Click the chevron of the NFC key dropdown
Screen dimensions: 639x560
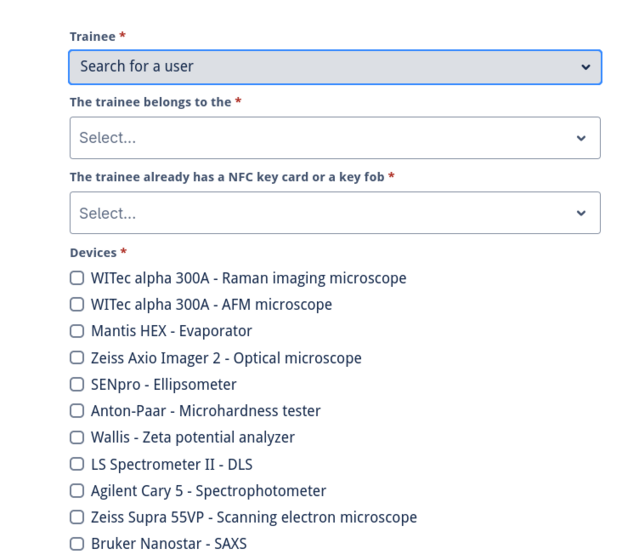[x=581, y=213]
